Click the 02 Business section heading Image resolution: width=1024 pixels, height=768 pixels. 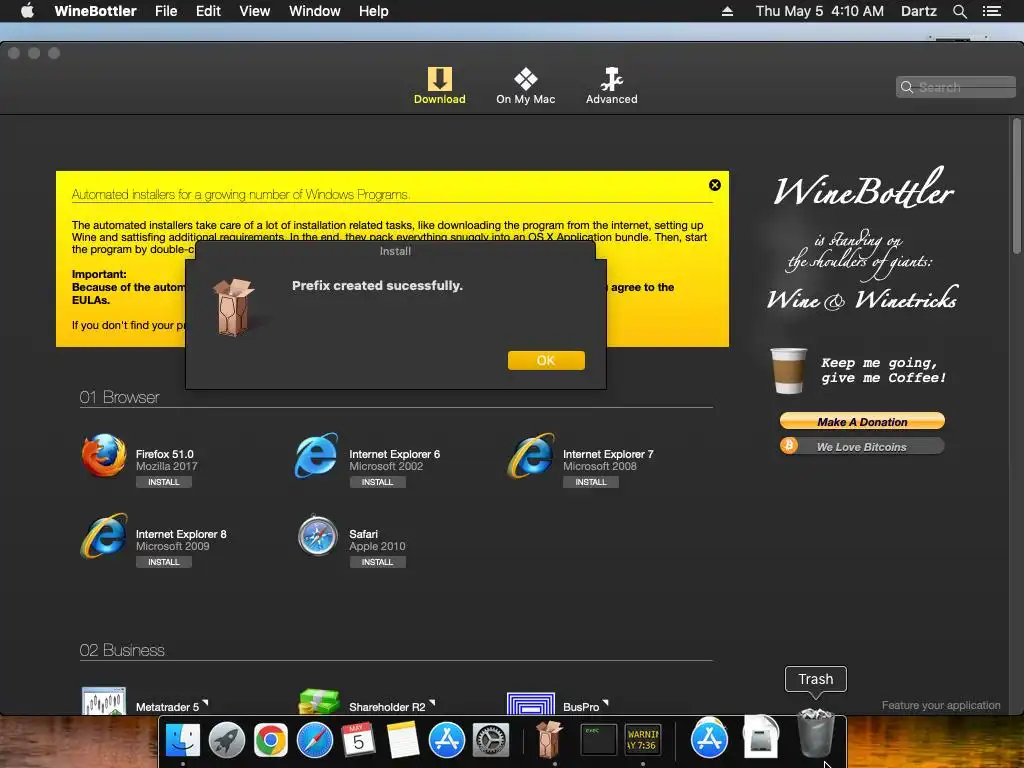pyautogui.click(x=122, y=650)
